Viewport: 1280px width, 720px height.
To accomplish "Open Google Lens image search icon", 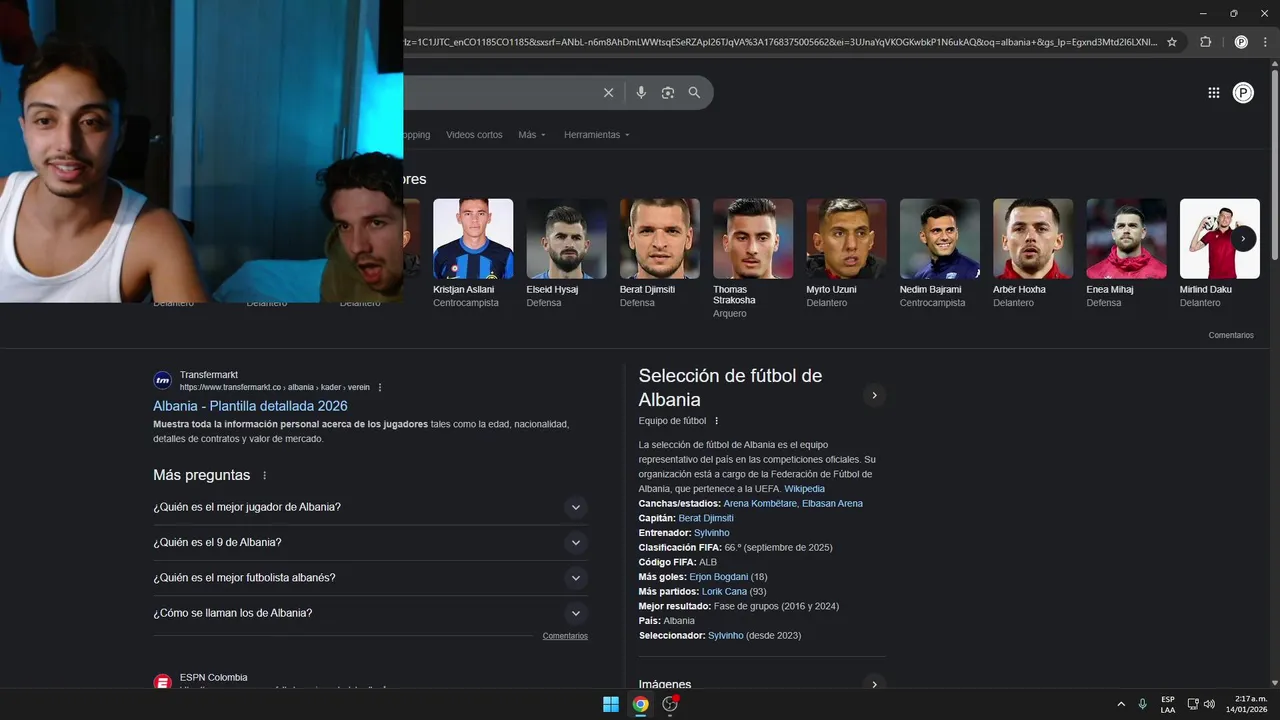I will point(668,93).
